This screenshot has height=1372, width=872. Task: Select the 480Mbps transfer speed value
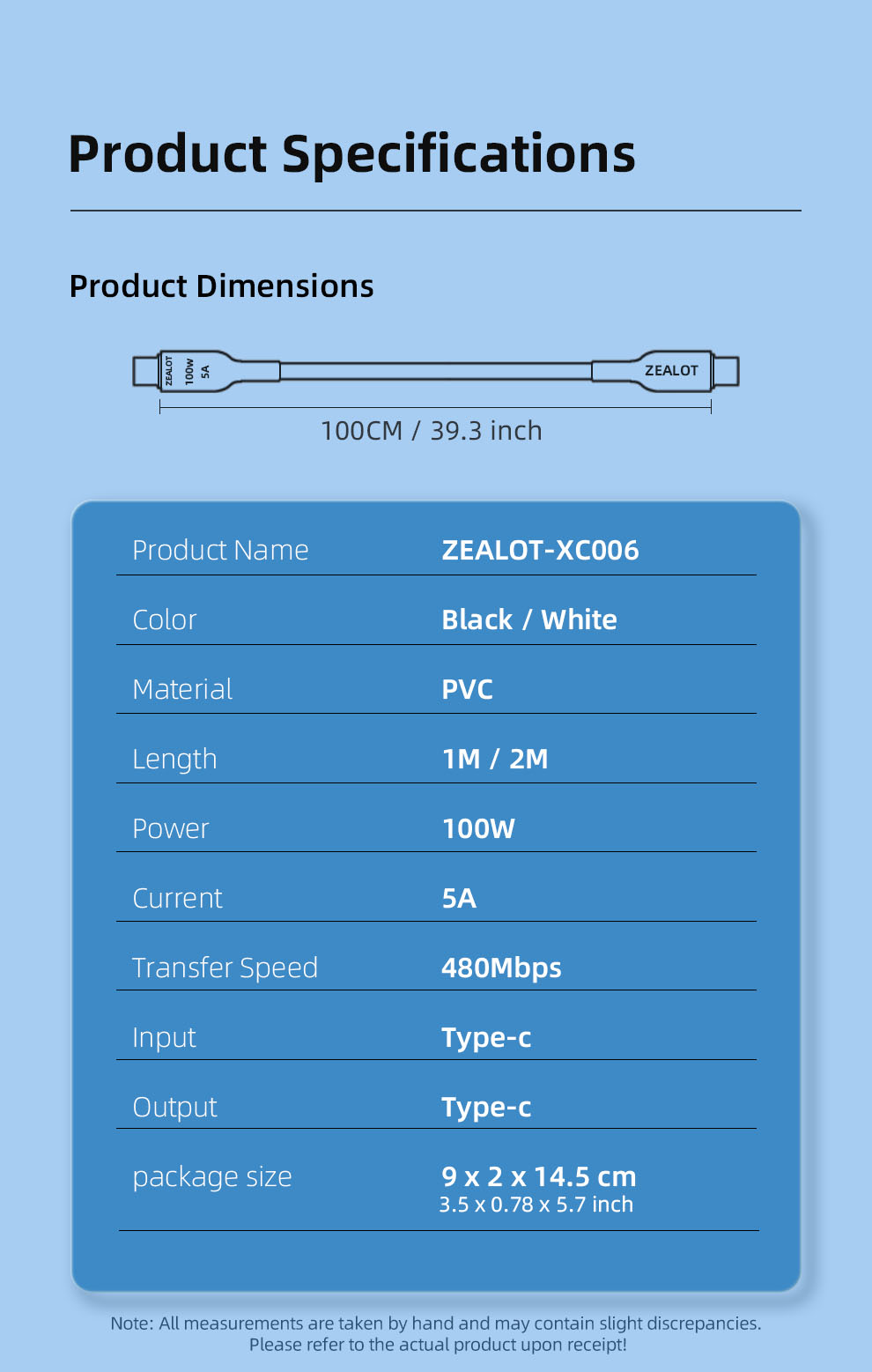500,968
